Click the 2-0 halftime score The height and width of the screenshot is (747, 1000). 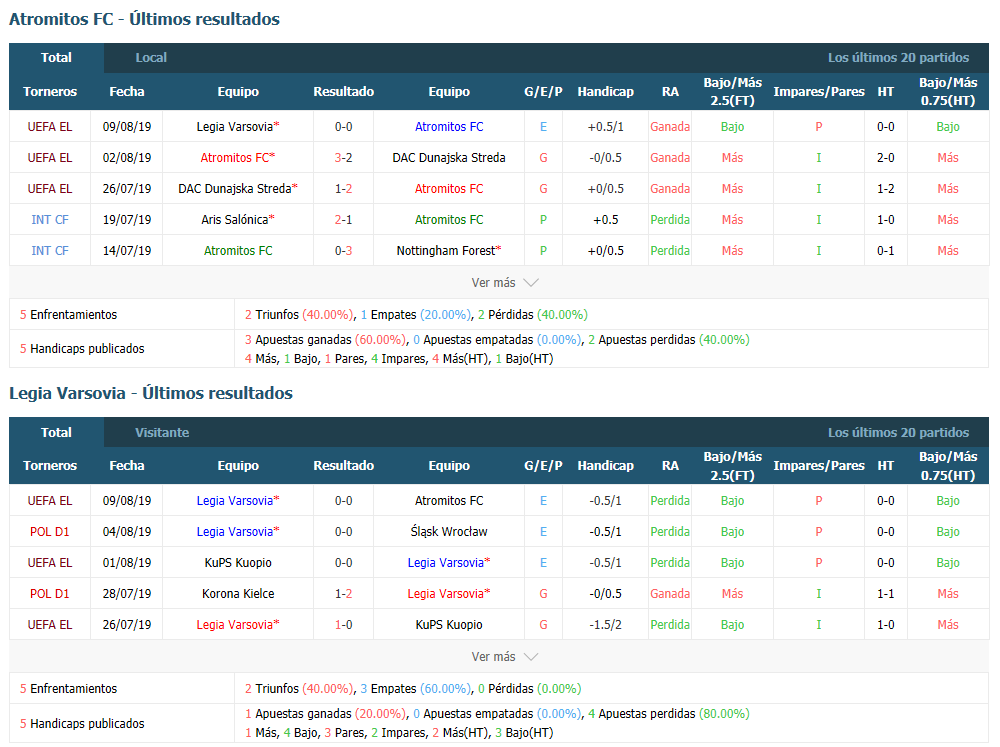click(x=885, y=158)
